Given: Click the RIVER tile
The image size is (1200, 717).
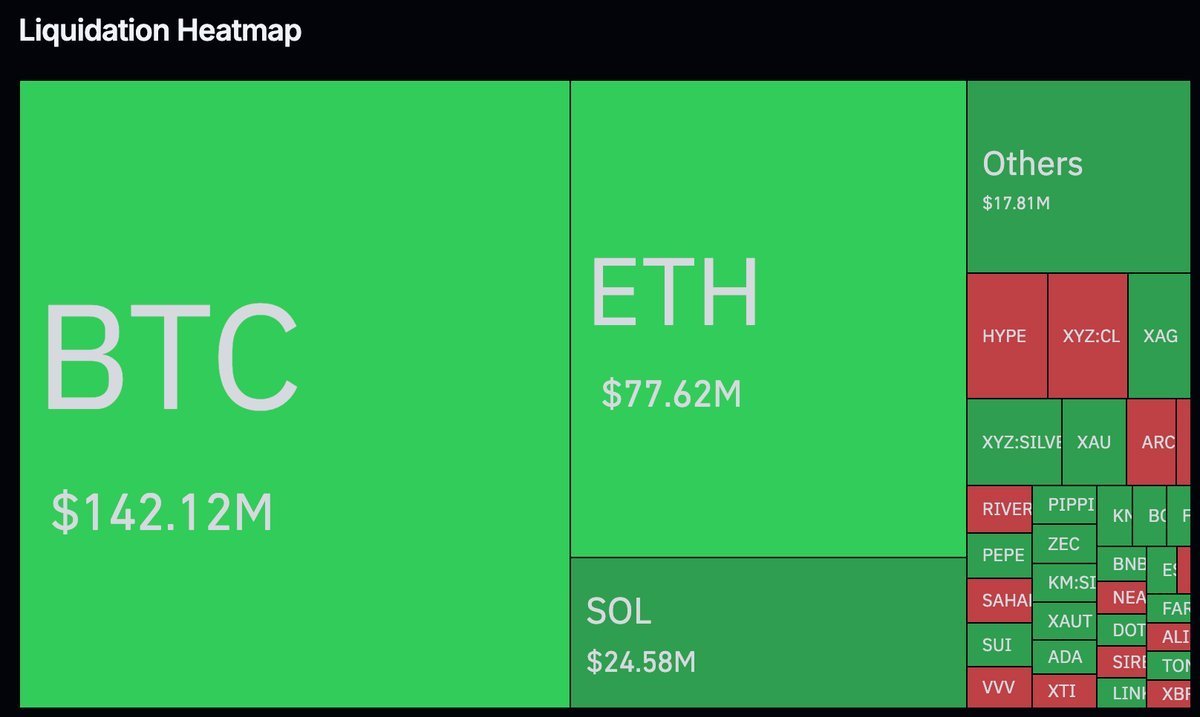Looking at the screenshot, I should pyautogui.click(x=999, y=509).
